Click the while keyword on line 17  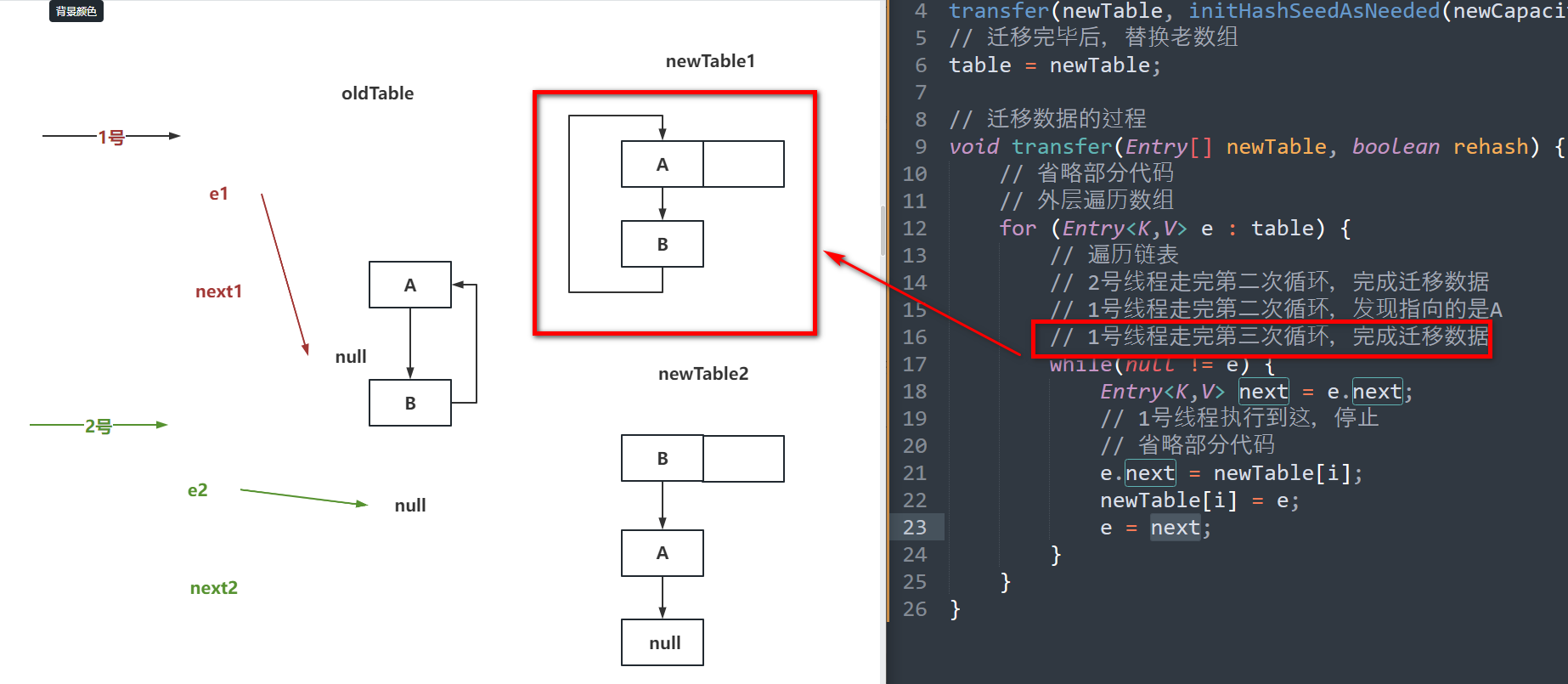(x=1080, y=365)
